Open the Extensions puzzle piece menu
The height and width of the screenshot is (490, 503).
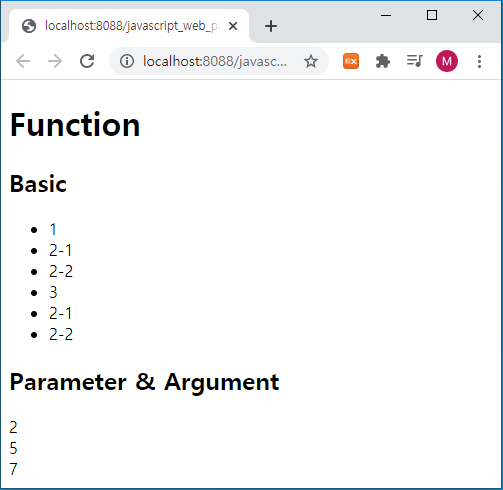coord(383,61)
